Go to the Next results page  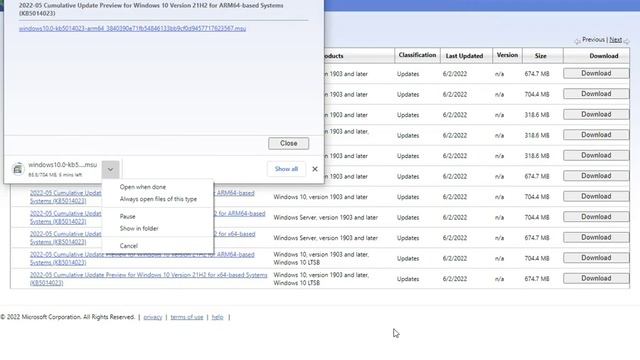click(x=616, y=40)
